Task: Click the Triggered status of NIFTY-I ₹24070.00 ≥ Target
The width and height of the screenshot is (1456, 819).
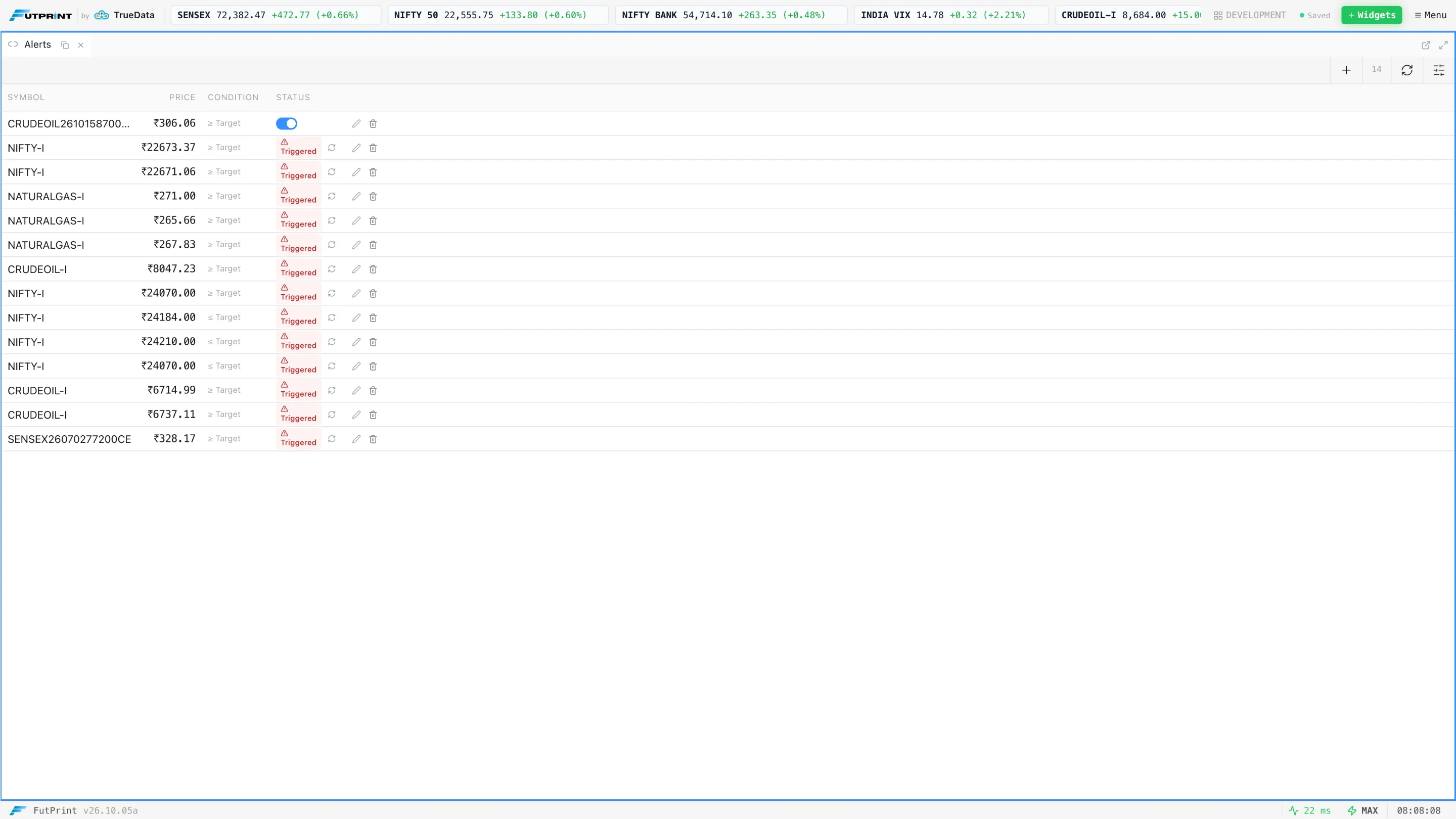Action: [298, 293]
